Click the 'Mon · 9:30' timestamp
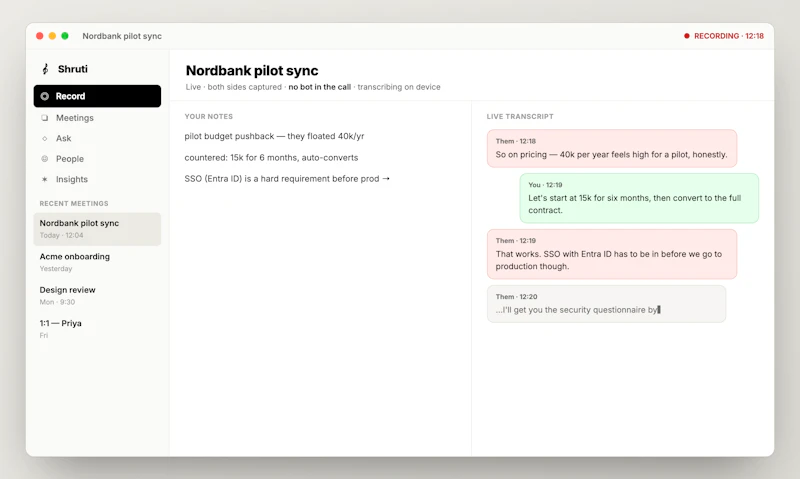This screenshot has width=800, height=479. tap(57, 302)
